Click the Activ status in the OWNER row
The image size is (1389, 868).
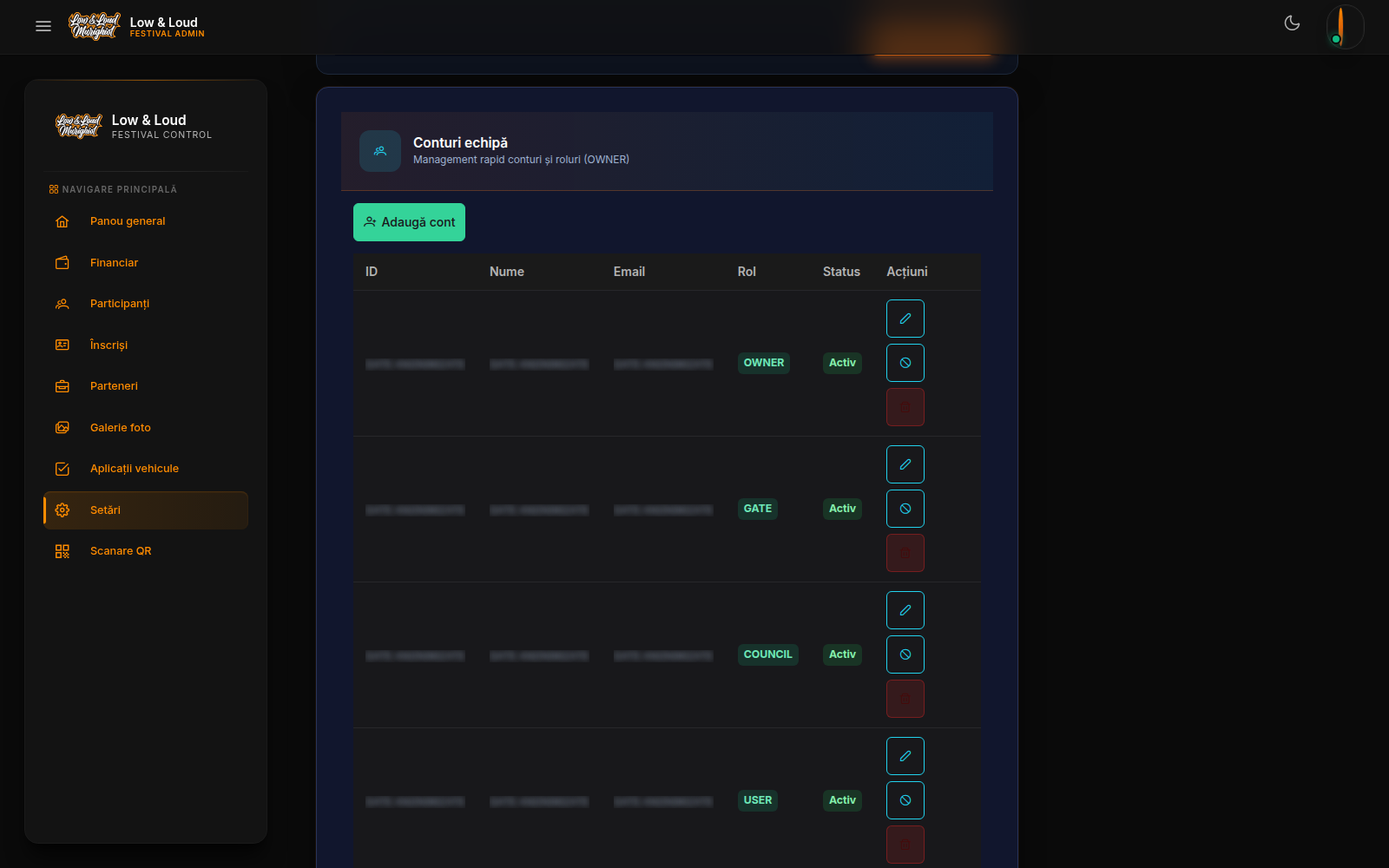pyautogui.click(x=842, y=363)
